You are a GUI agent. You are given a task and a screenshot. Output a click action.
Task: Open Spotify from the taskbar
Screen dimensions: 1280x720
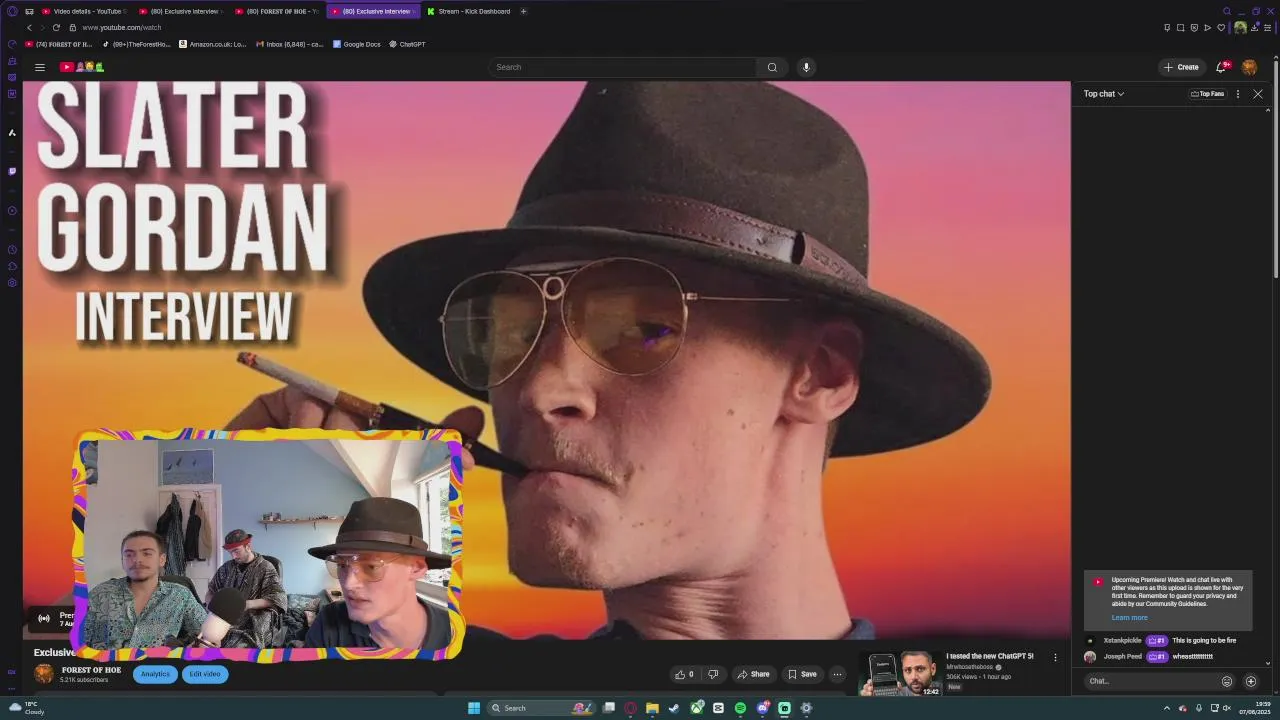point(740,708)
